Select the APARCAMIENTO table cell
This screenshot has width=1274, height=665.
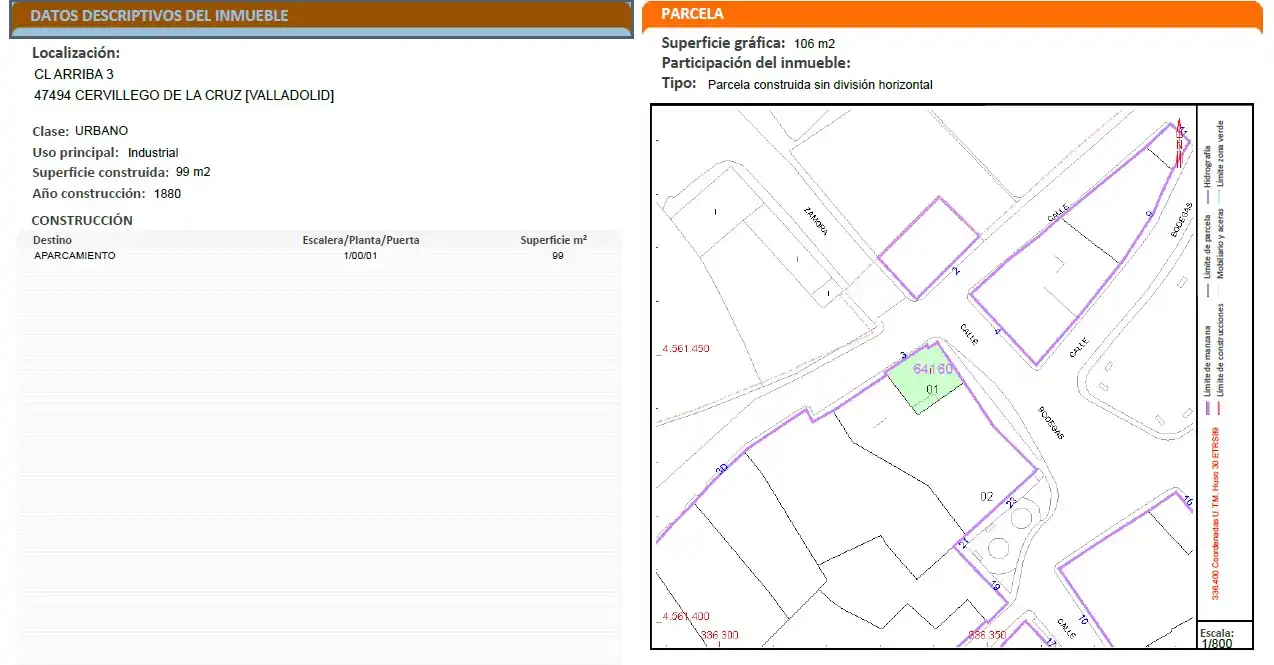(x=75, y=256)
